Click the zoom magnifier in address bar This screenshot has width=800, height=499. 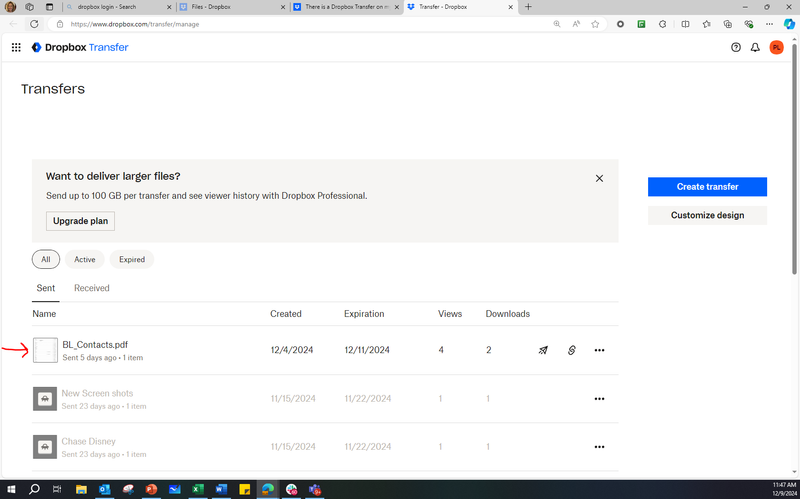557,24
